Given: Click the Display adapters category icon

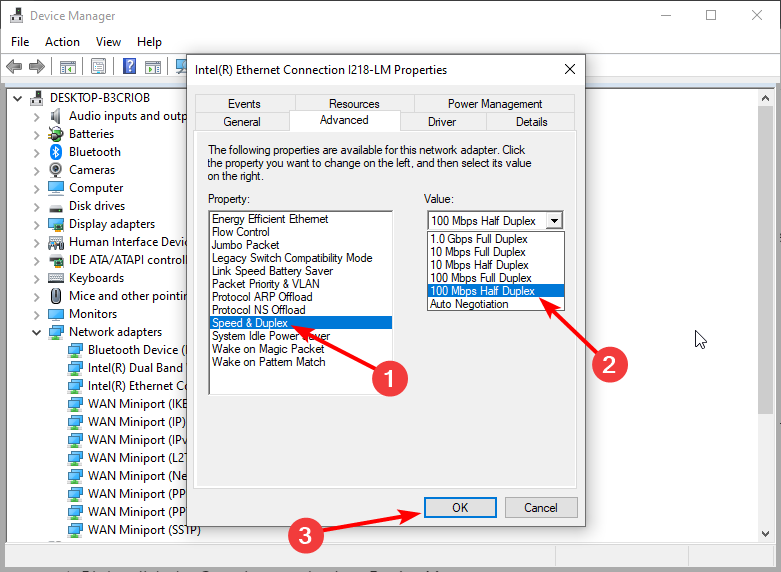Looking at the screenshot, I should [56, 224].
